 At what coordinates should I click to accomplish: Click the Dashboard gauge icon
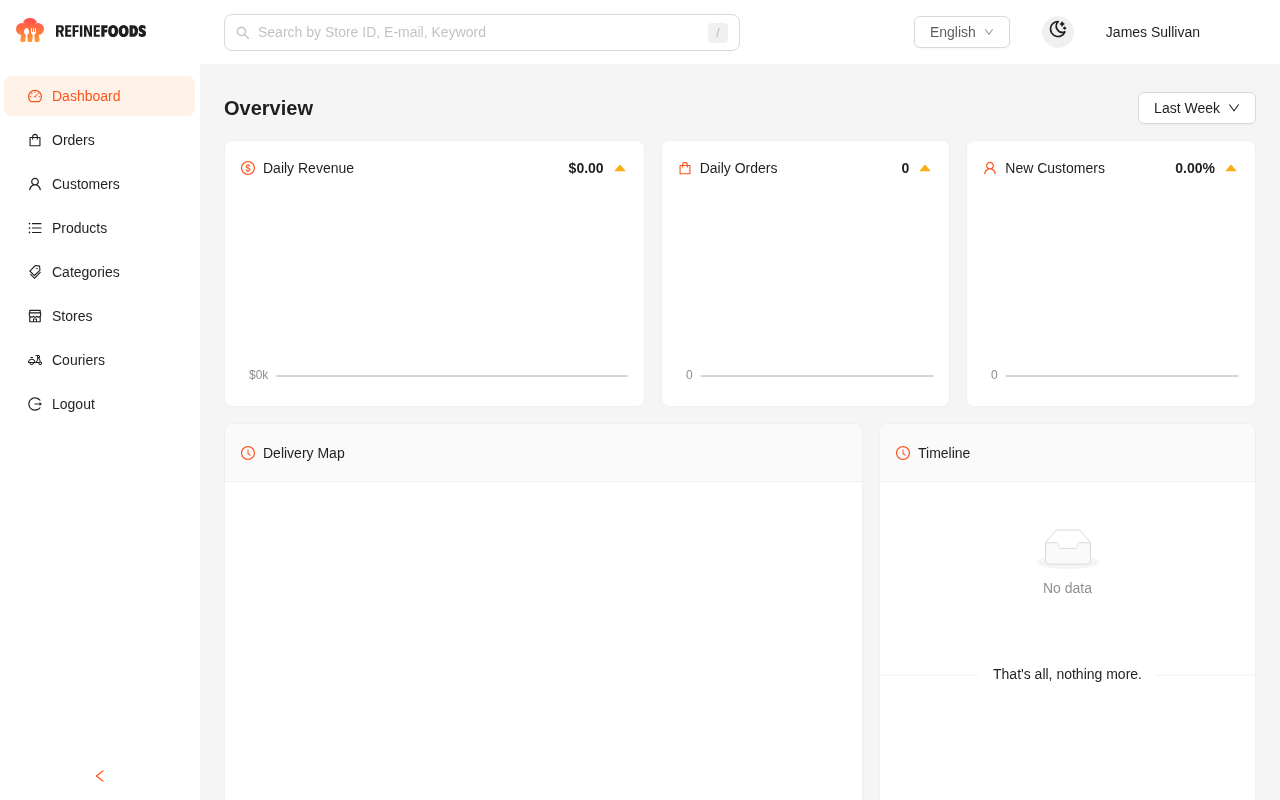35,96
